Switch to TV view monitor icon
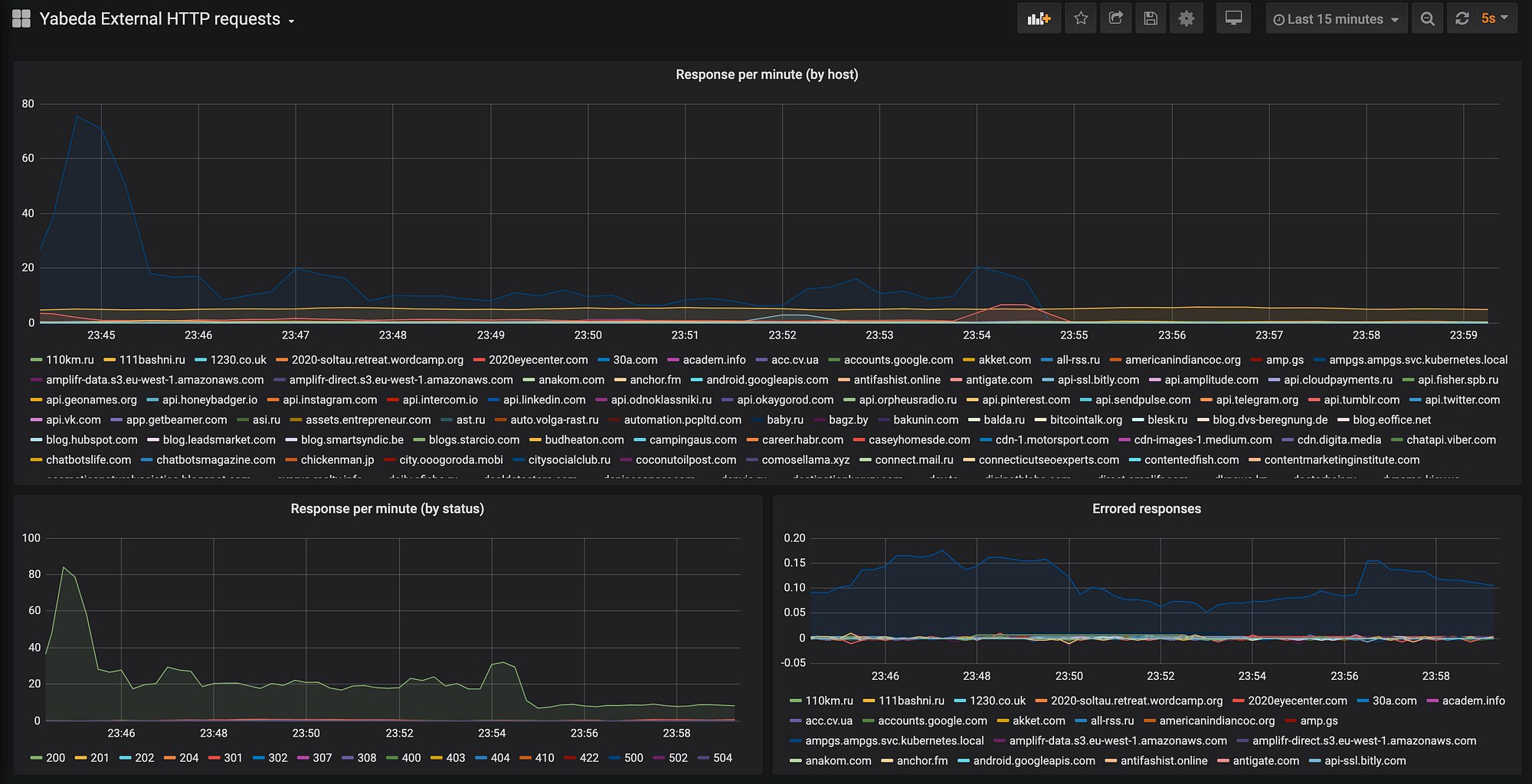This screenshot has width=1532, height=784. 1233,19
